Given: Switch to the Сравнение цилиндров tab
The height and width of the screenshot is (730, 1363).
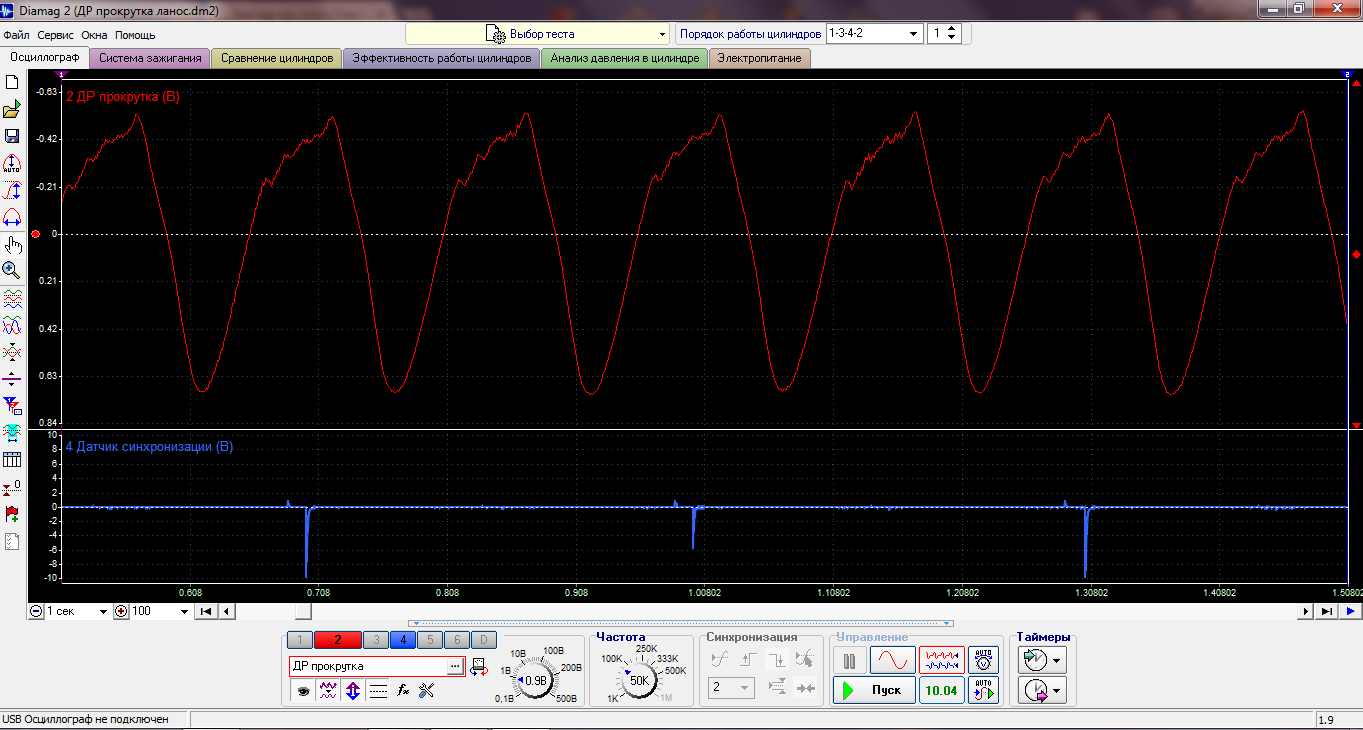Looking at the screenshot, I should point(277,58).
